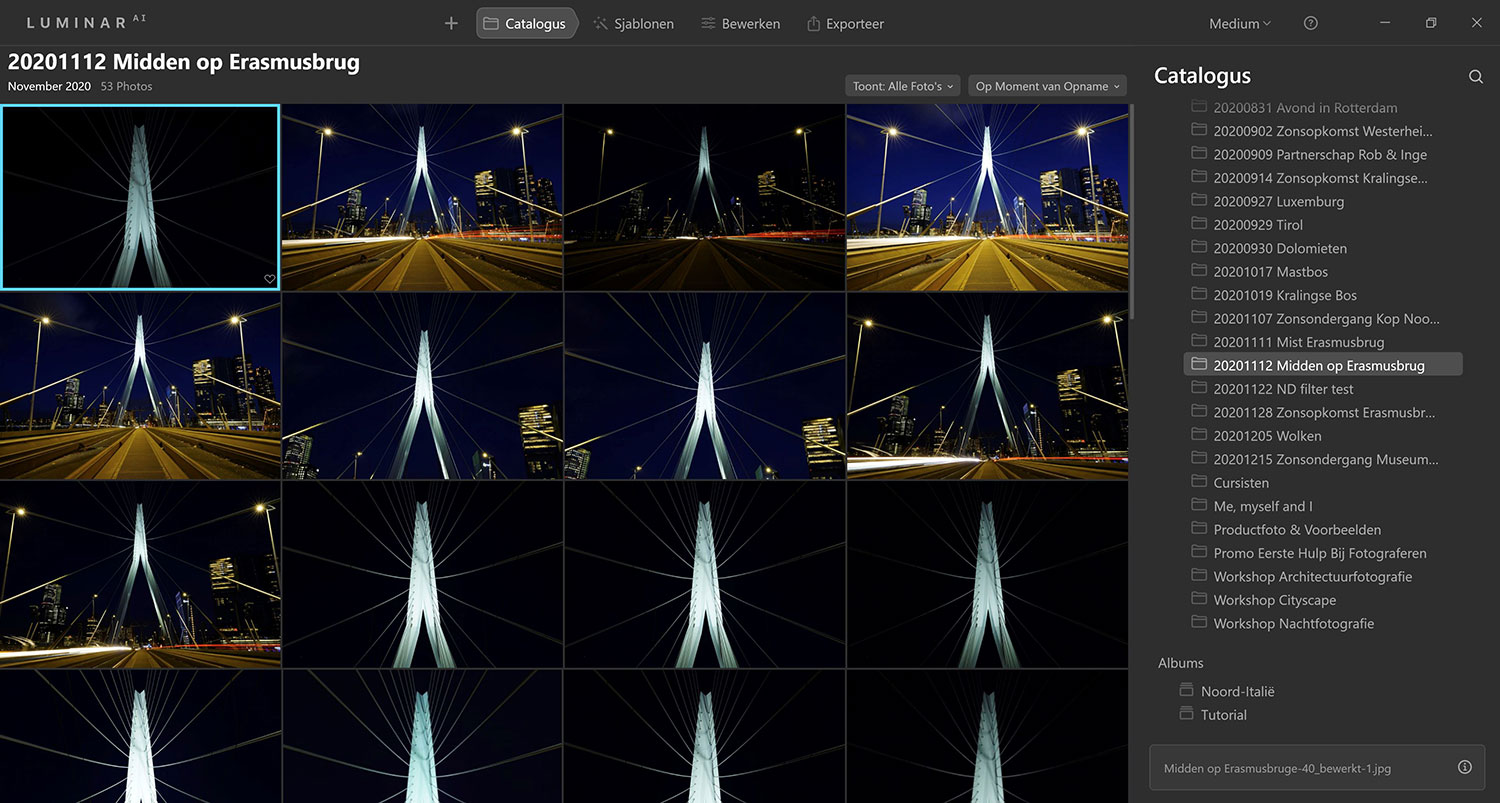Select the second thumbnail in the first row
The width and height of the screenshot is (1500, 803).
point(422,197)
